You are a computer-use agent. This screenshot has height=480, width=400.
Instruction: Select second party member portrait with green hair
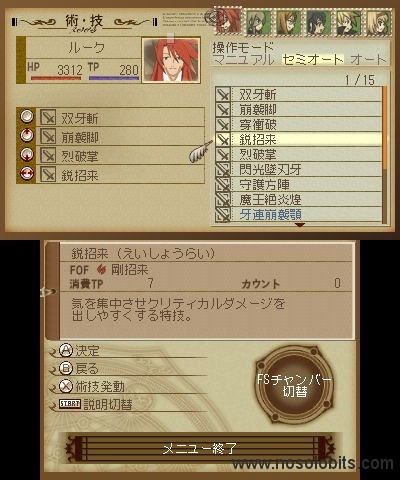258,22
